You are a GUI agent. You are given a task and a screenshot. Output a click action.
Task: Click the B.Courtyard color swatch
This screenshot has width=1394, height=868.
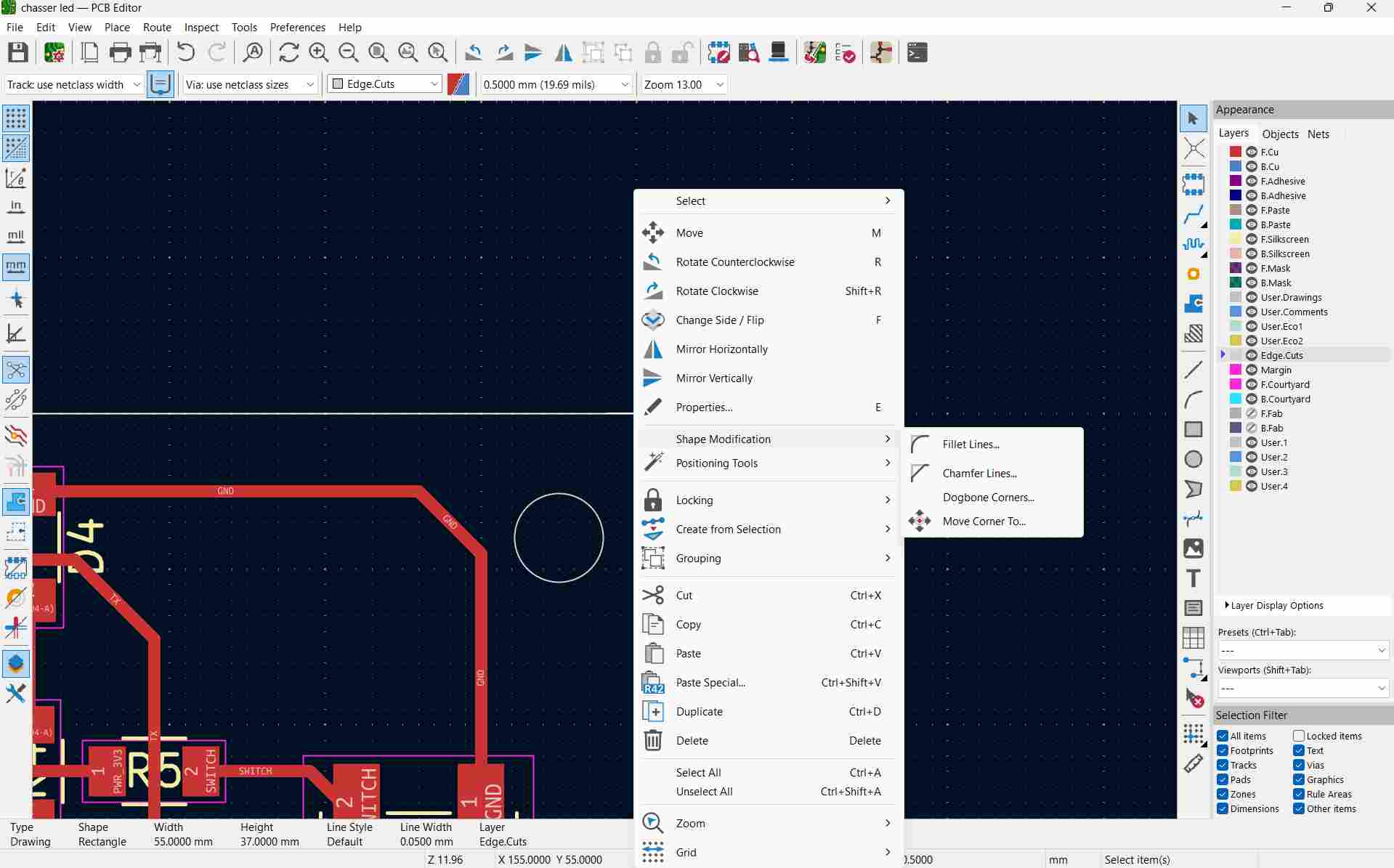click(x=1235, y=399)
